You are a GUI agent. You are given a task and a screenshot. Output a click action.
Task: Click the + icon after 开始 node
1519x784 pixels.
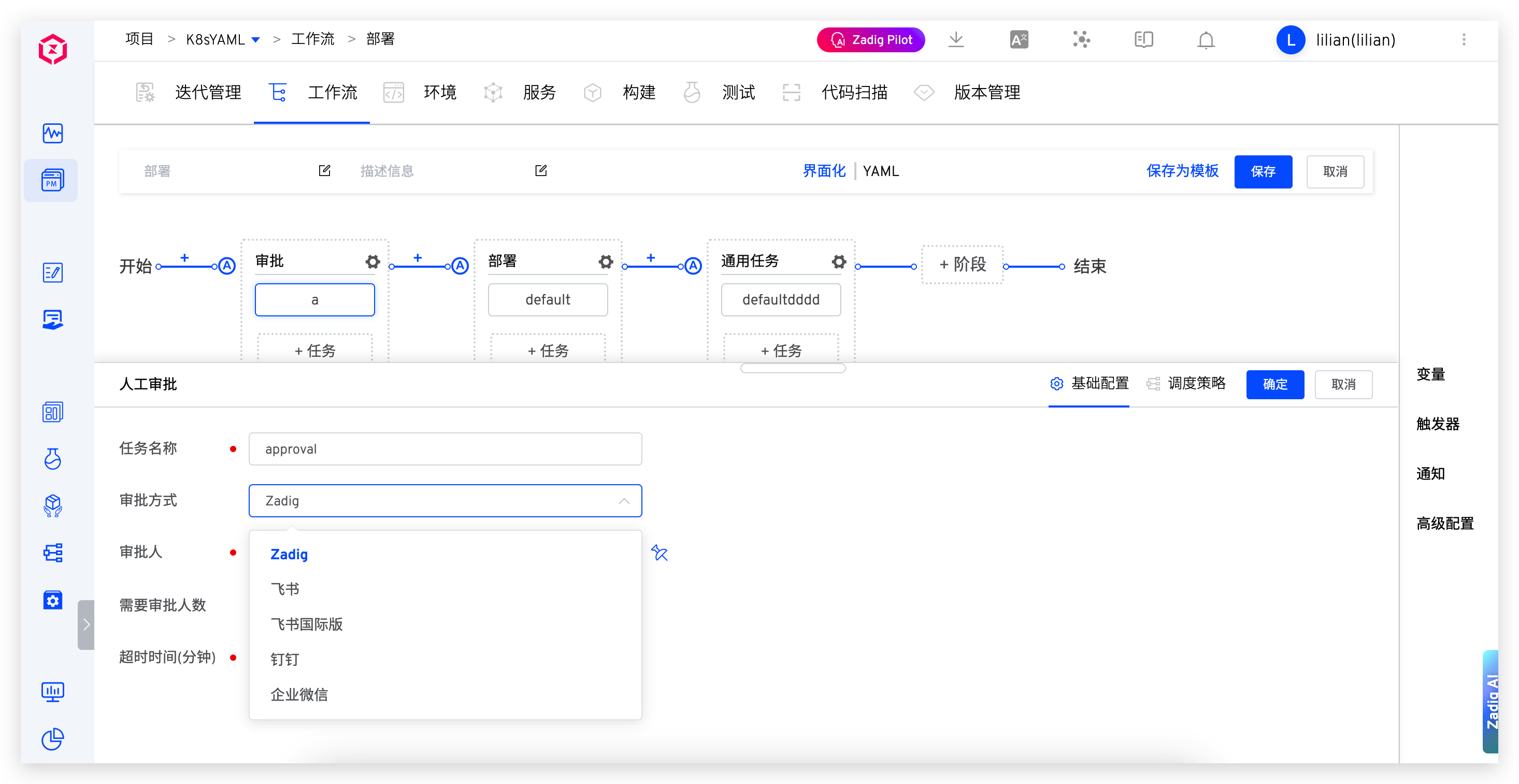tap(184, 258)
